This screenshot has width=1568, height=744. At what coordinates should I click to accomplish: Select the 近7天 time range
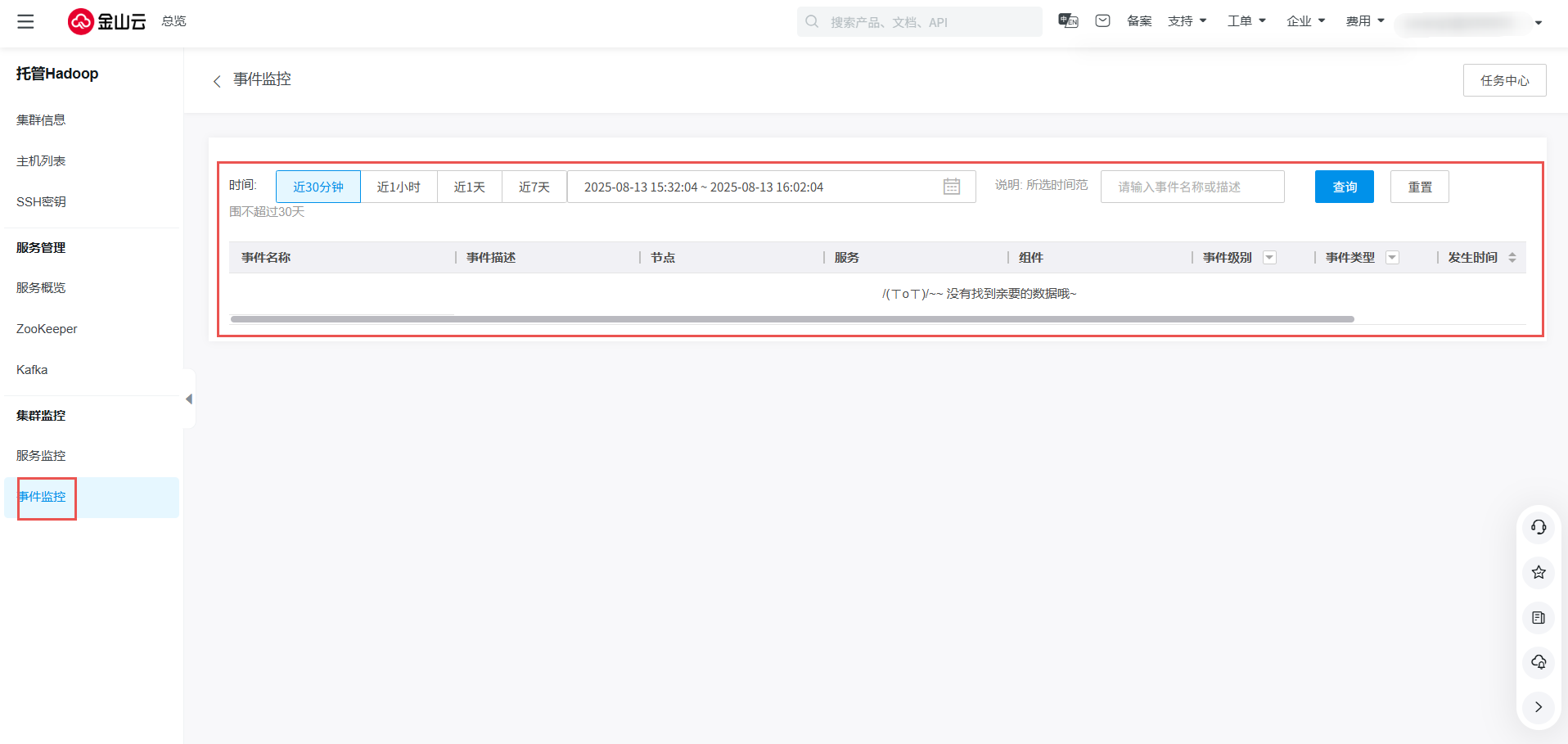pyautogui.click(x=534, y=187)
